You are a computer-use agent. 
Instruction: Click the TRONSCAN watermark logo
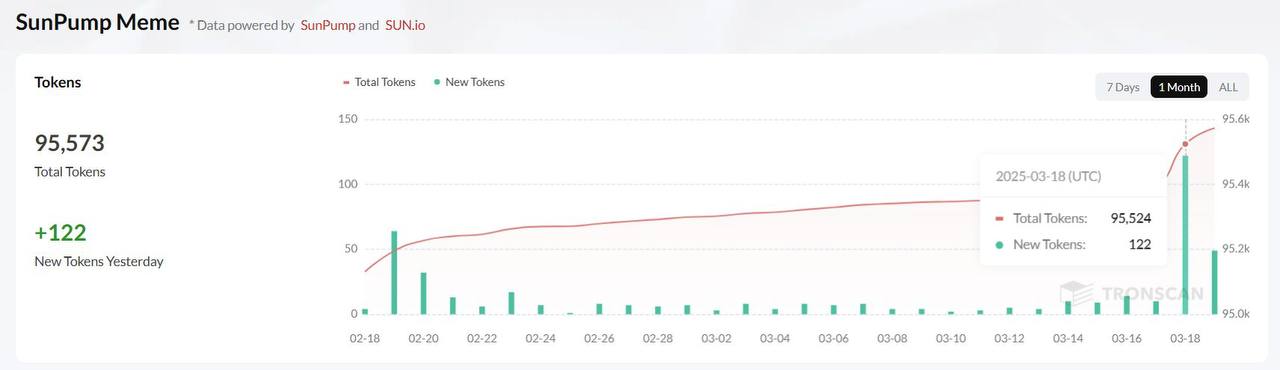click(1130, 293)
